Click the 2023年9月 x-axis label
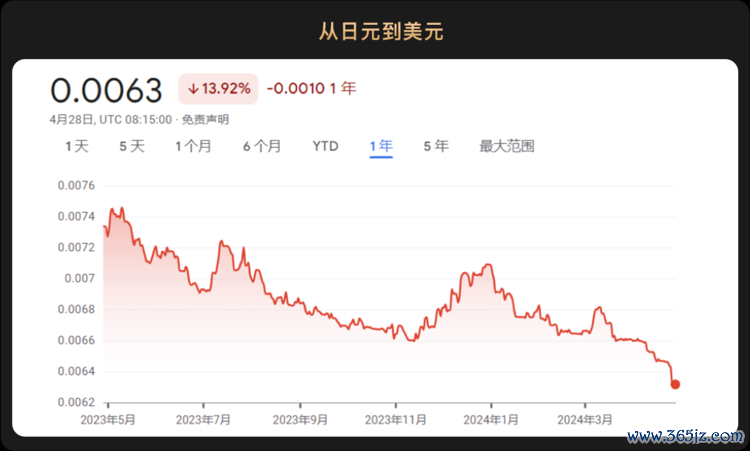 coord(300,418)
